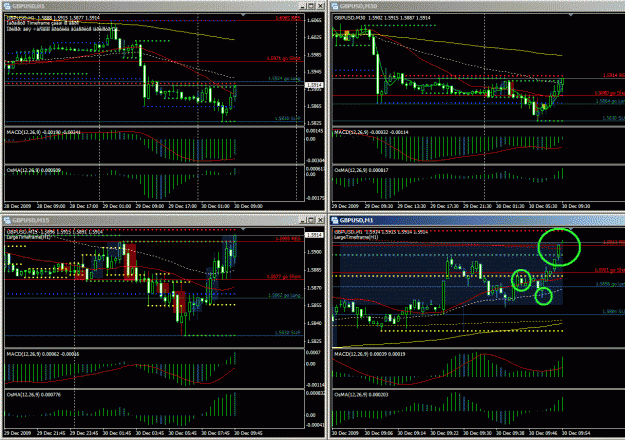This screenshot has height=440, width=625.
Task: Maximize the GBPUSD,H1 chart window
Action: click(311, 6)
